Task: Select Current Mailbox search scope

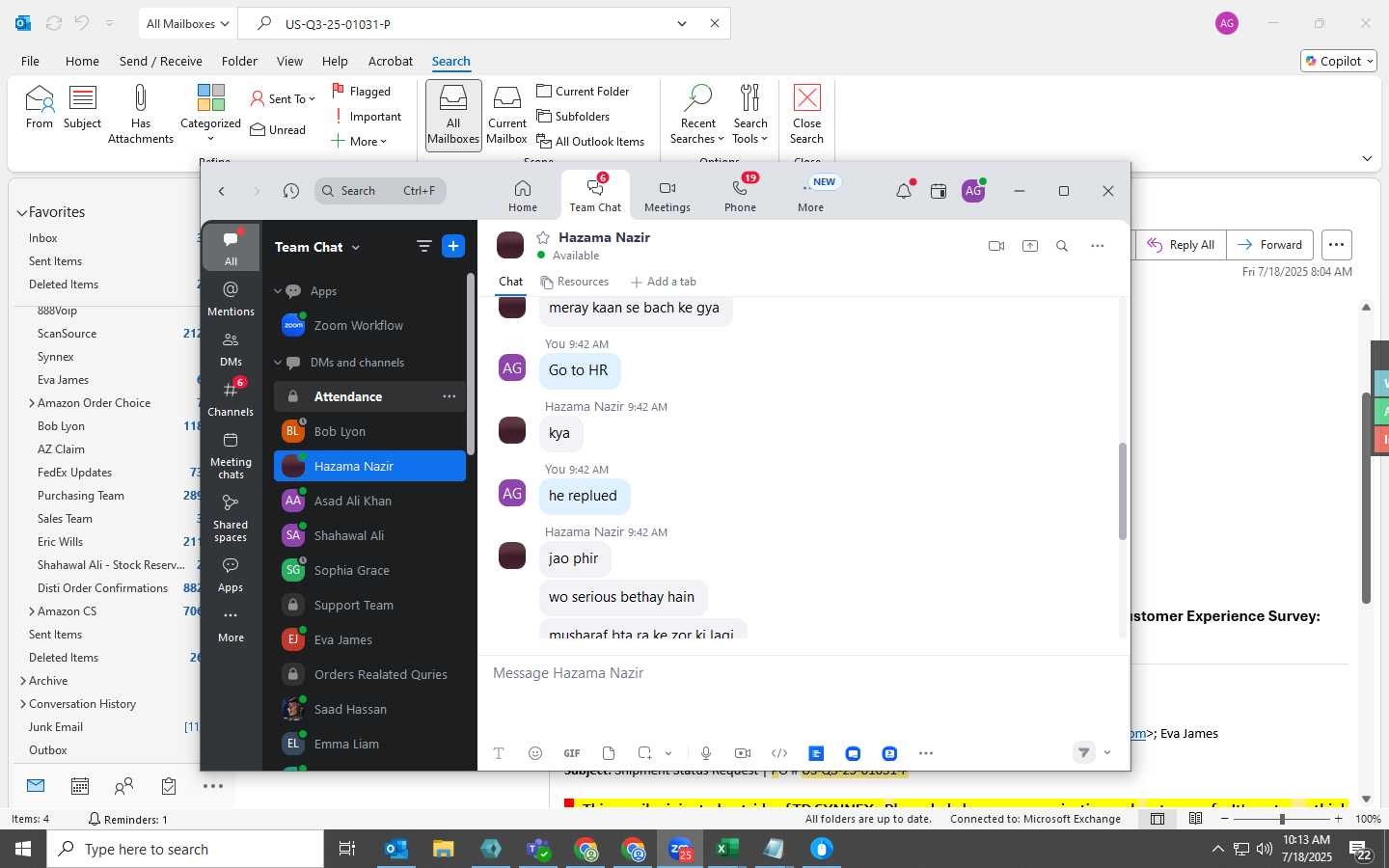Action: tap(506, 114)
